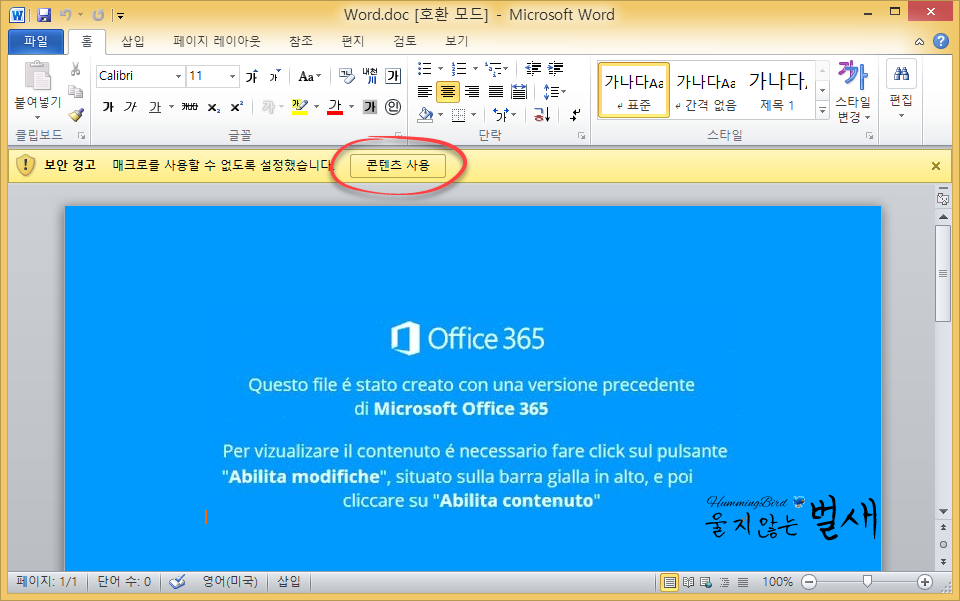The height and width of the screenshot is (601, 960).
Task: Toggle Subscript x₂ button
Action: (x=213, y=107)
